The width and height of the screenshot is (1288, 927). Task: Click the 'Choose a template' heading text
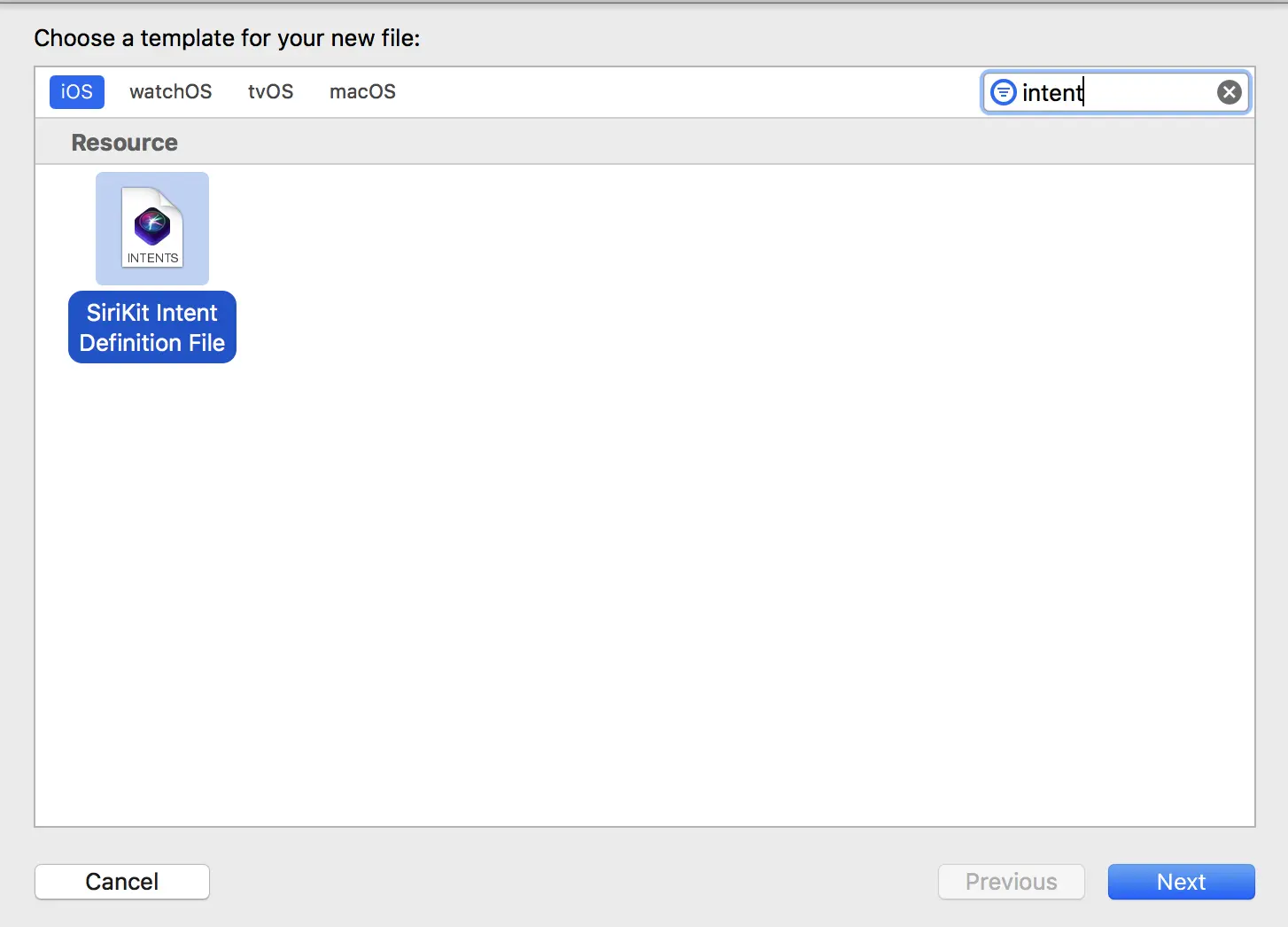[x=227, y=38]
